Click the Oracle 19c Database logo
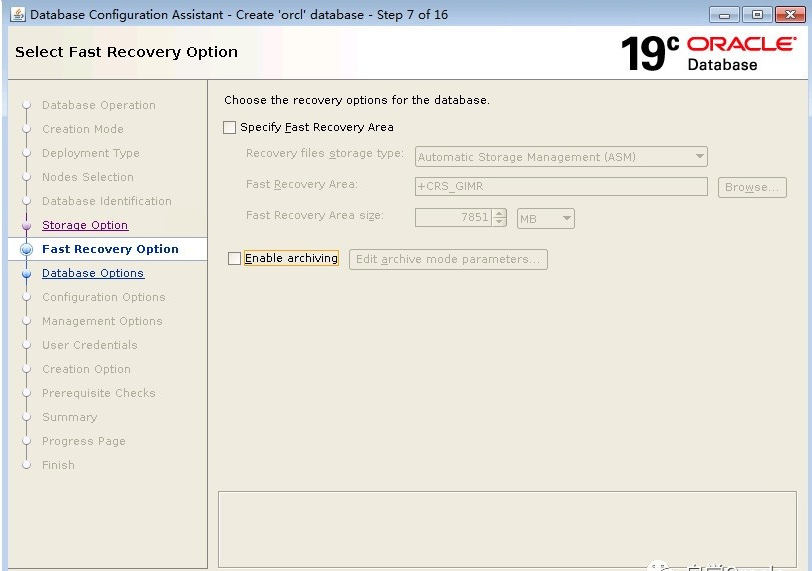 click(x=708, y=53)
